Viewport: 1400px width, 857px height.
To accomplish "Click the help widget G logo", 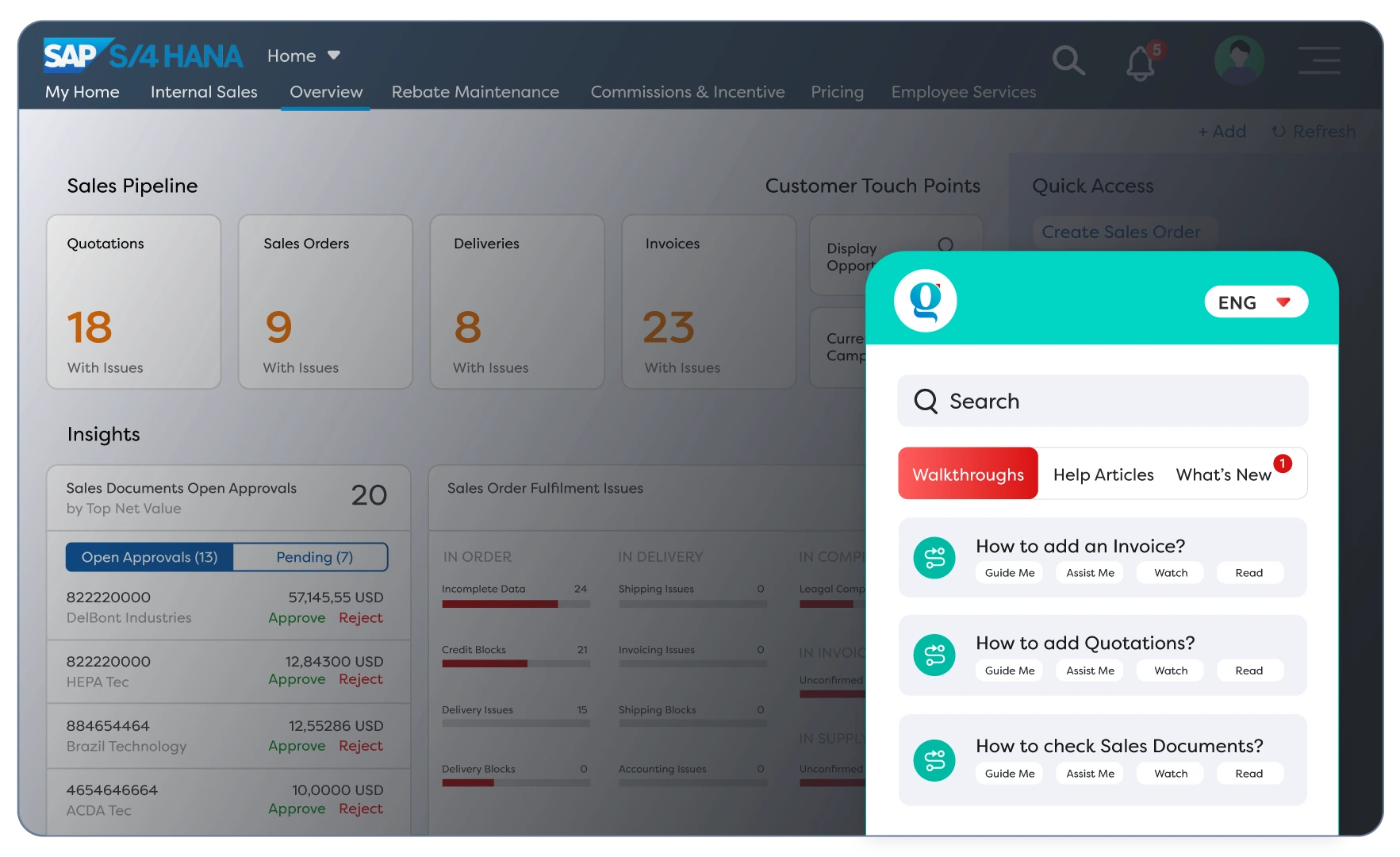I will point(925,302).
